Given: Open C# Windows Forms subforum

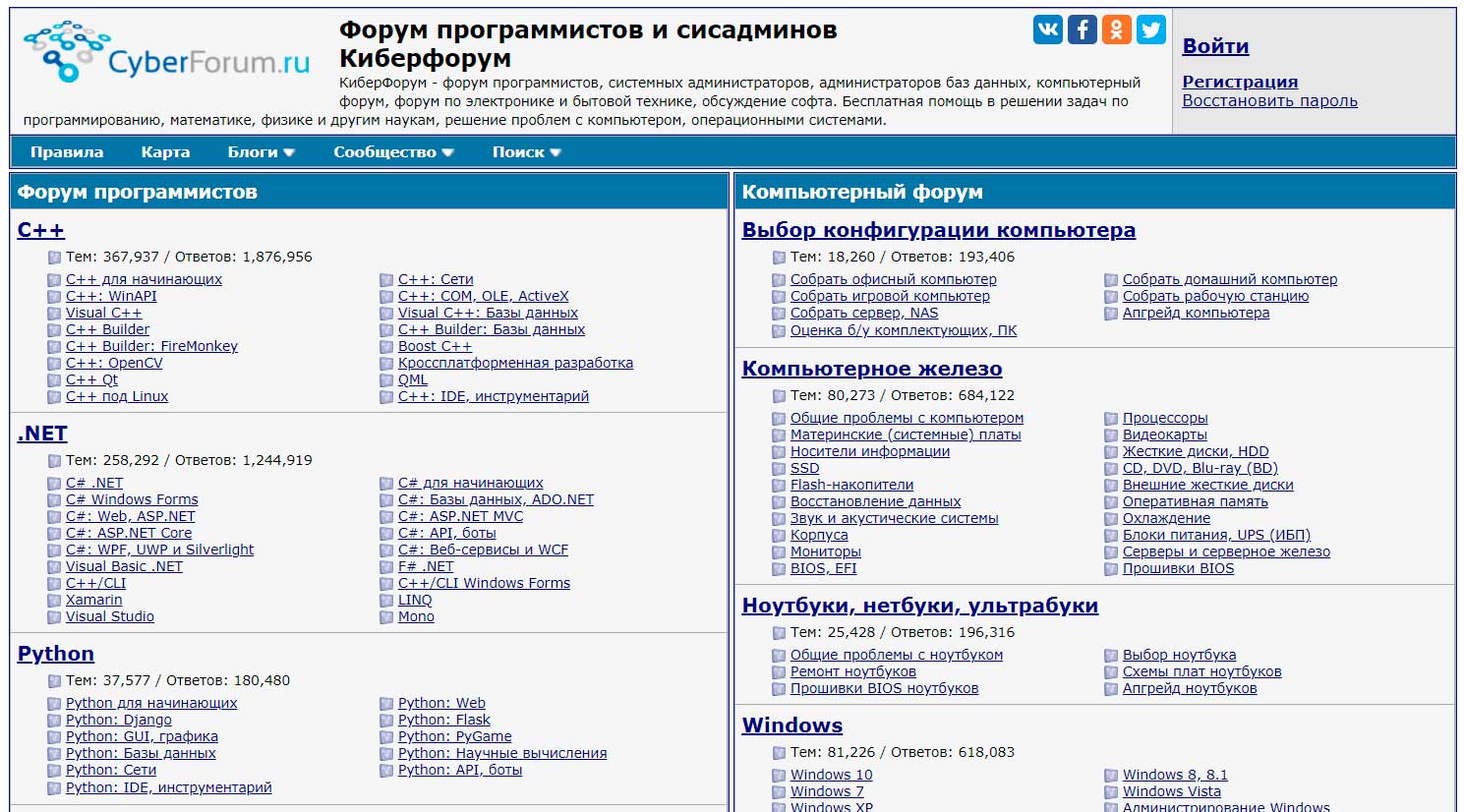Looking at the screenshot, I should click(x=132, y=499).
